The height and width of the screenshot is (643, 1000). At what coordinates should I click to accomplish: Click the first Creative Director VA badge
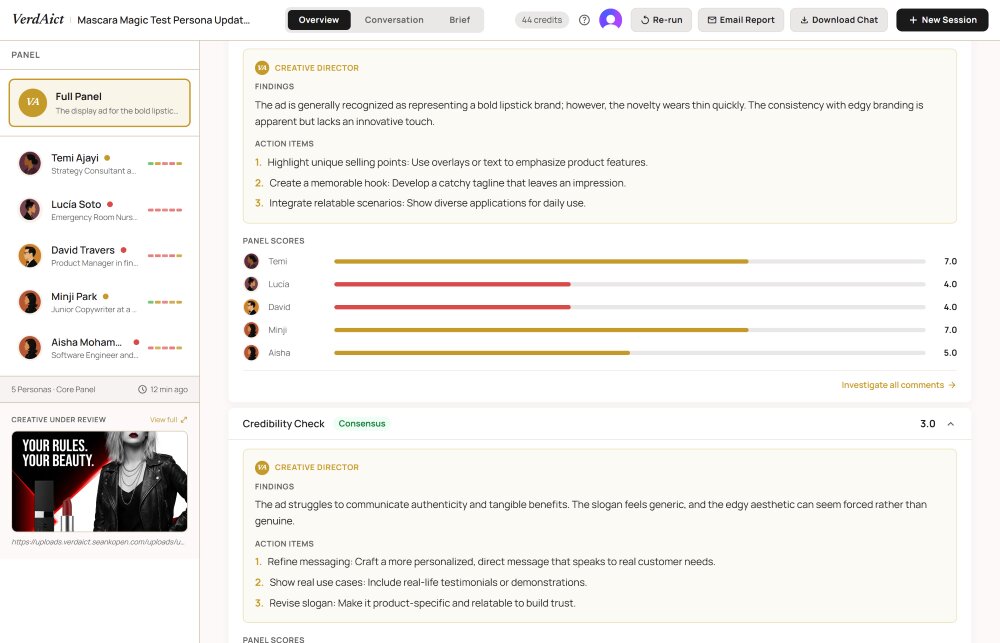[261, 68]
